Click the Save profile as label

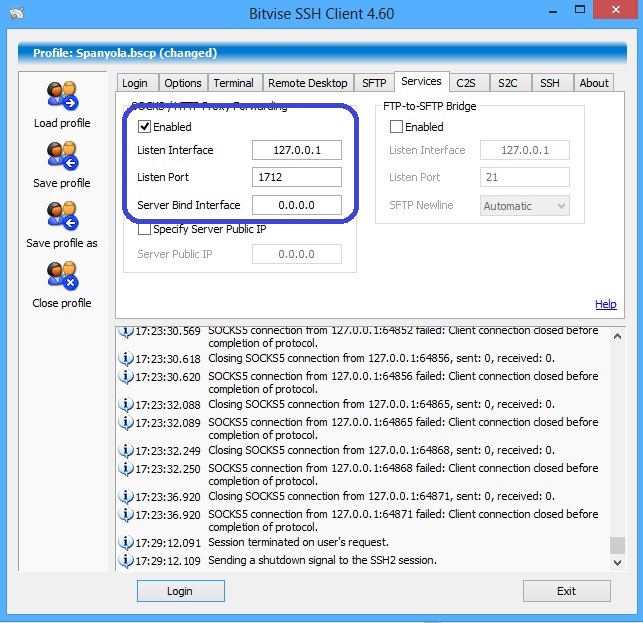click(x=62, y=243)
